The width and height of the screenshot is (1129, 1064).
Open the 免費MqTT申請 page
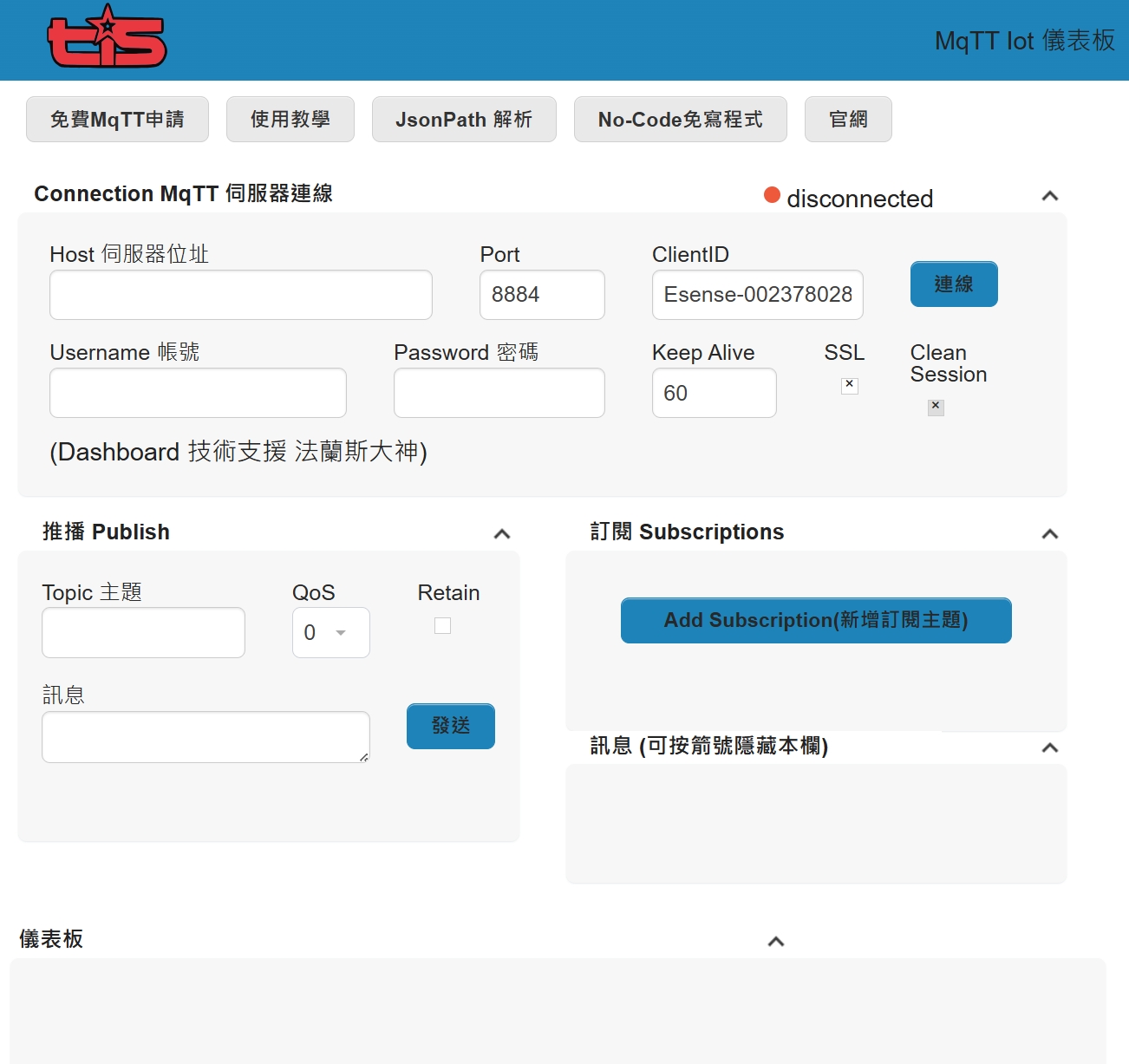coord(117,119)
